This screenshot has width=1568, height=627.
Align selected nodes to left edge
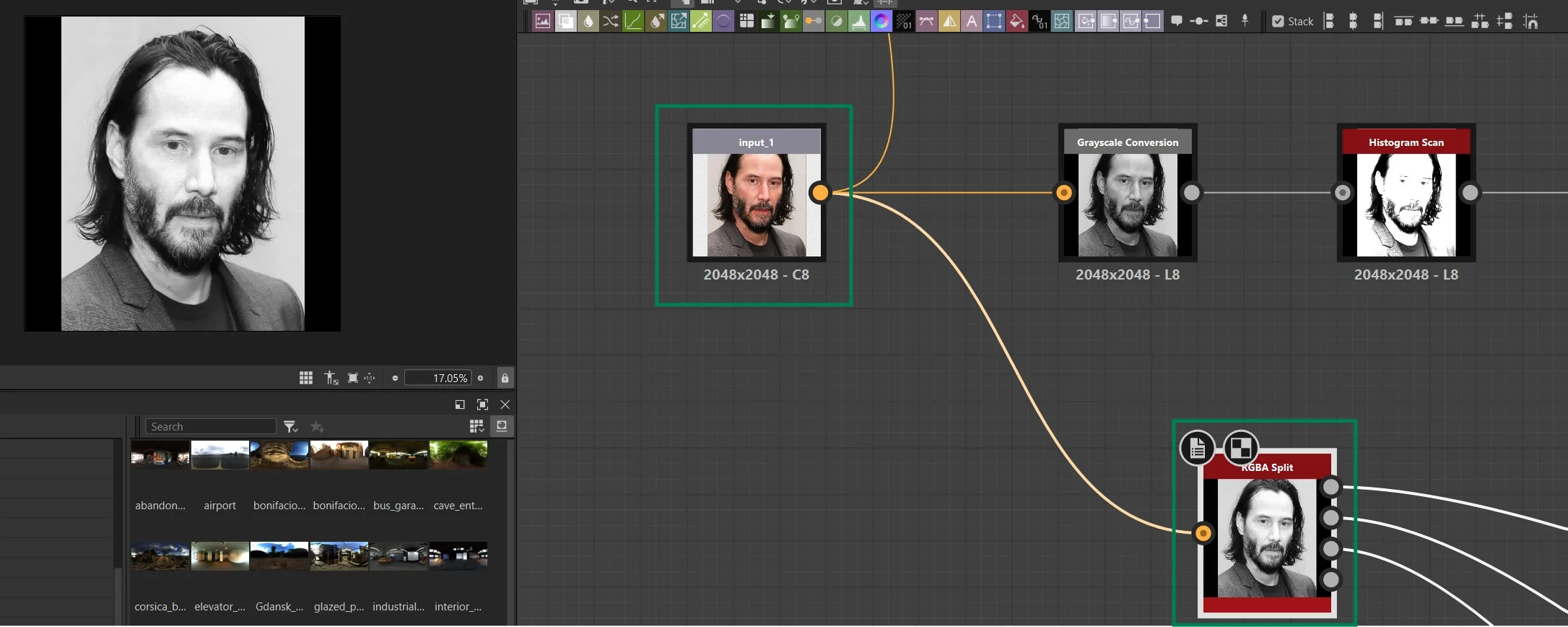point(1329,21)
